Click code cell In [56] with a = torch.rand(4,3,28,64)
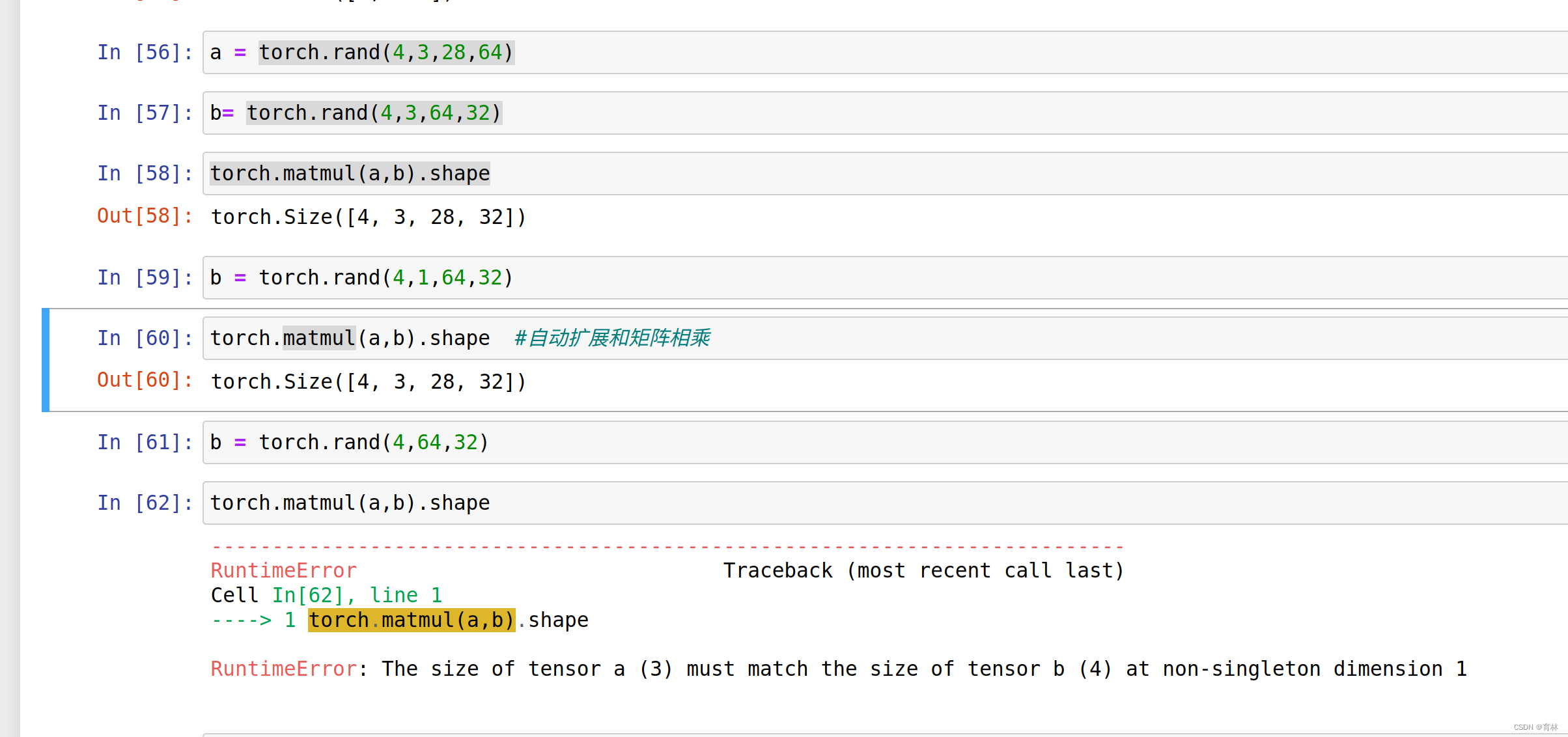 point(886,52)
